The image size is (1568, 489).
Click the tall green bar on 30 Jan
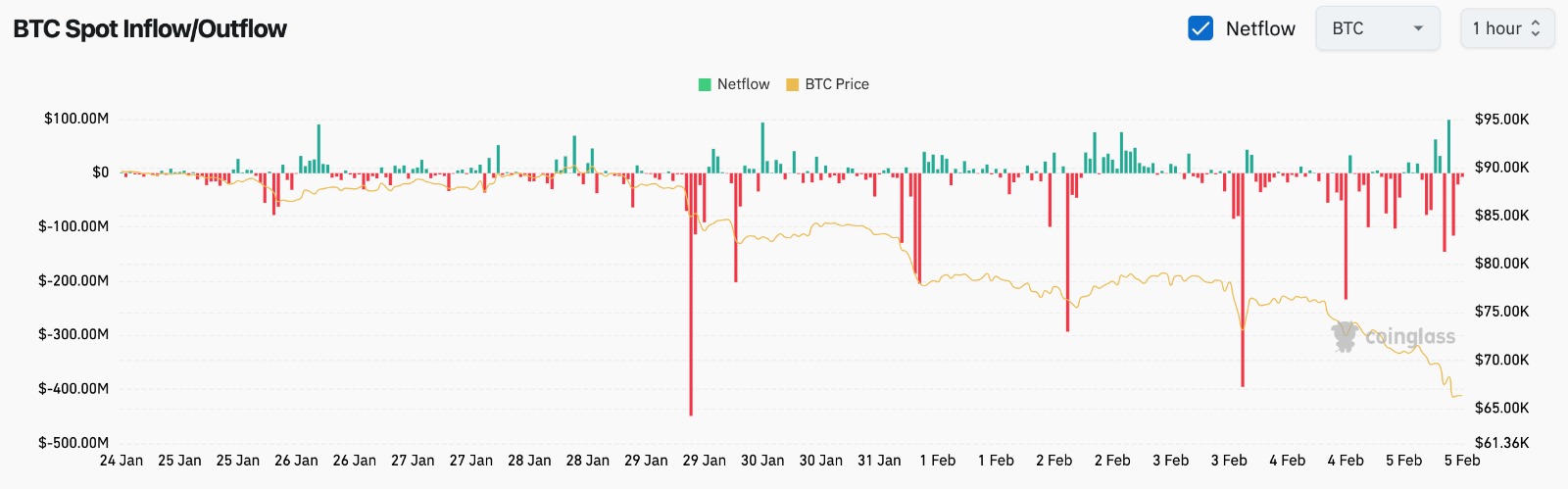[x=762, y=147]
